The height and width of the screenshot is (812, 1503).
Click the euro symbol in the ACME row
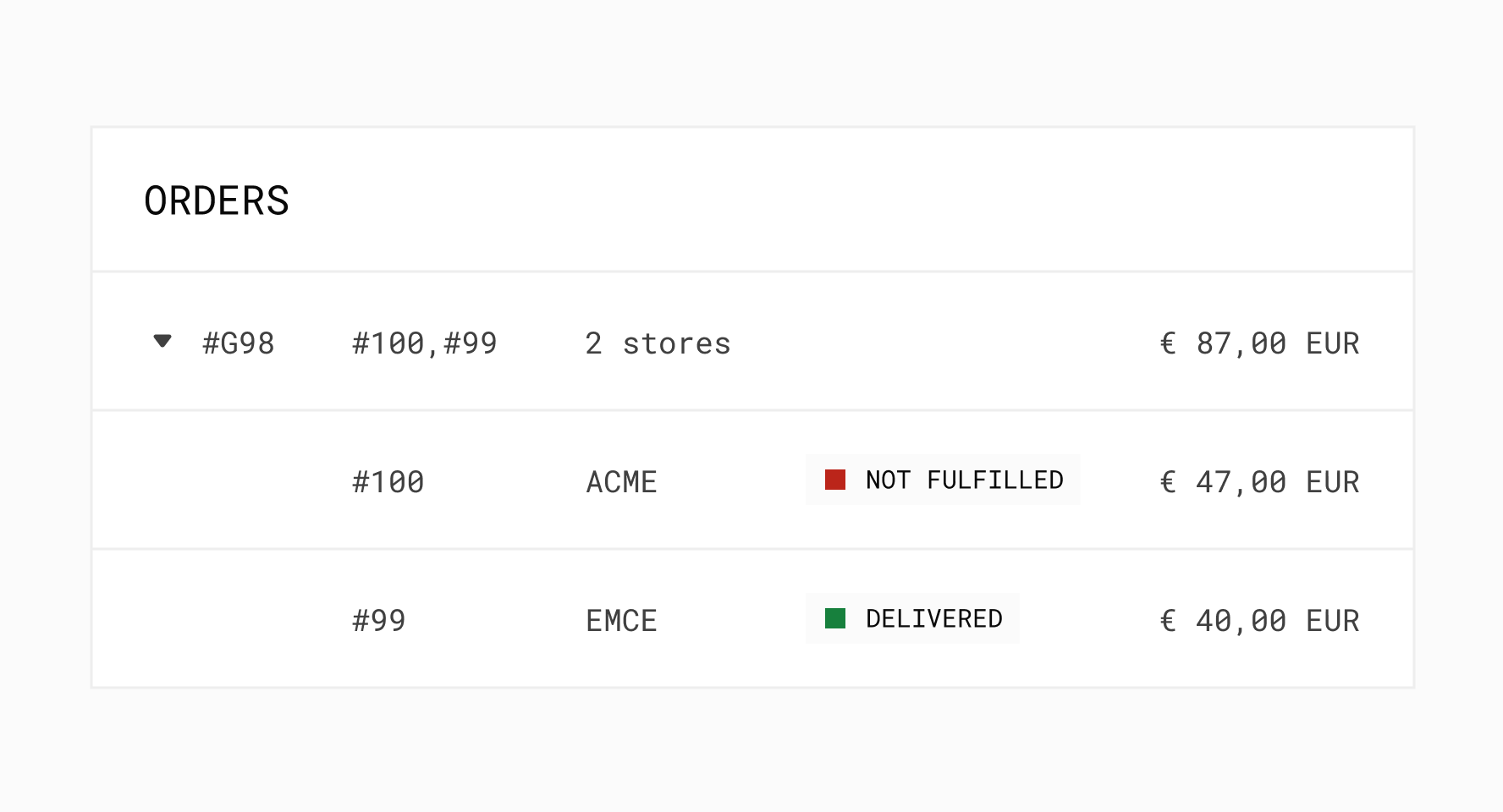[x=1168, y=482]
